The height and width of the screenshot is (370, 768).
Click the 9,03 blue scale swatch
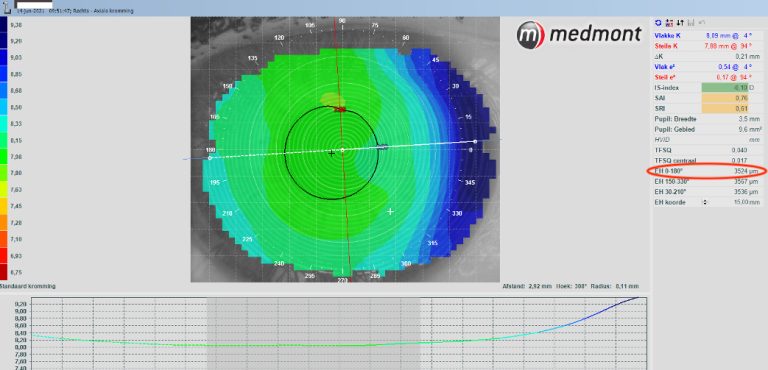coord(3,58)
